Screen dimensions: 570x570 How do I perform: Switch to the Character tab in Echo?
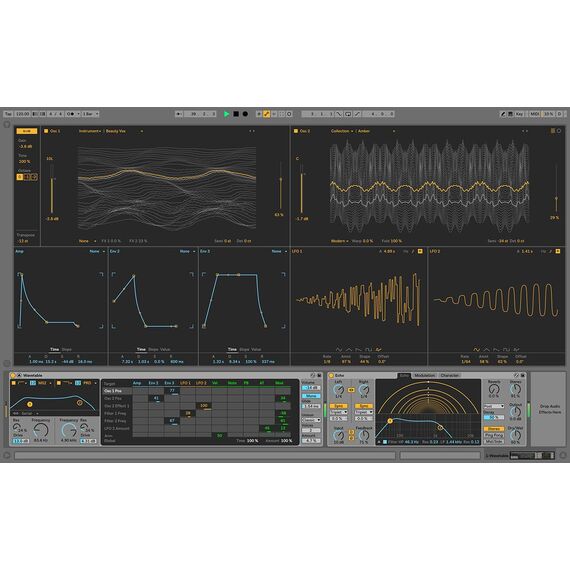(x=450, y=375)
